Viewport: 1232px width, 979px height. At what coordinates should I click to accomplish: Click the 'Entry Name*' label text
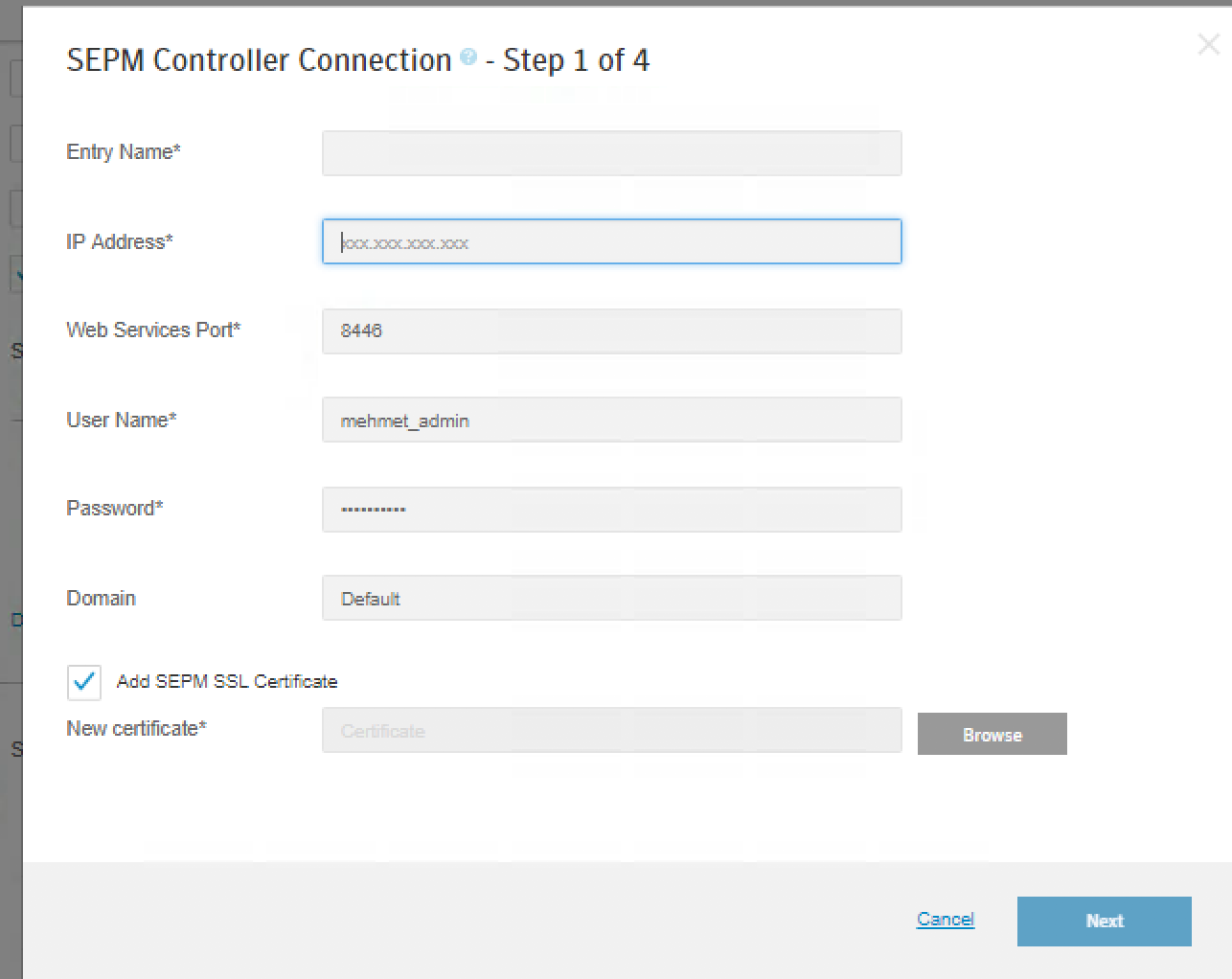(x=124, y=151)
